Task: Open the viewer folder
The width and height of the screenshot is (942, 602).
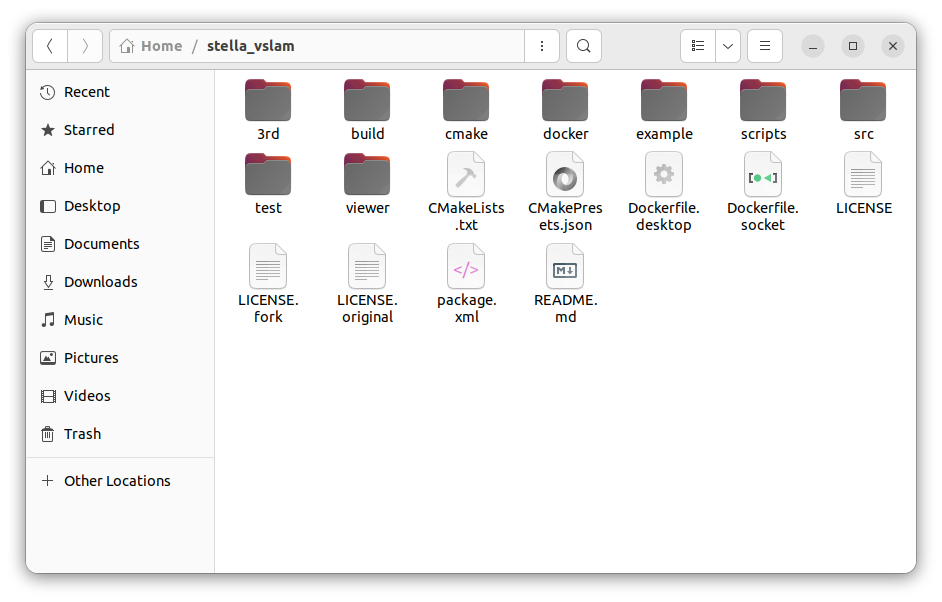Action: [x=367, y=175]
